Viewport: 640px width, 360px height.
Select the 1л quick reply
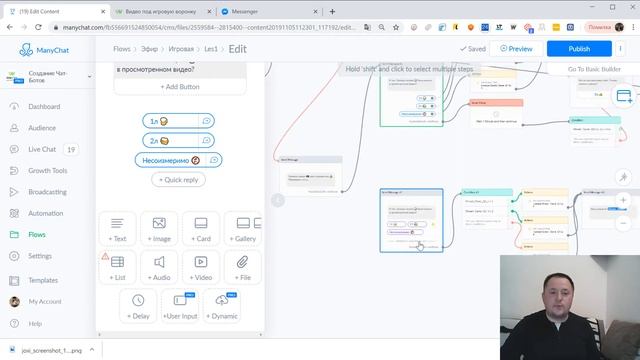(x=170, y=121)
